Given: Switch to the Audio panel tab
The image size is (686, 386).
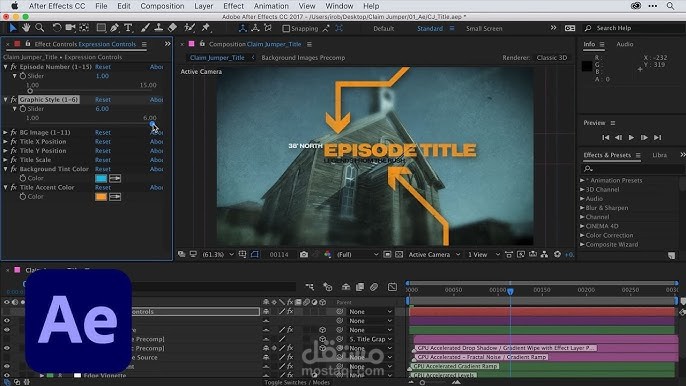Looking at the screenshot, I should [x=624, y=44].
